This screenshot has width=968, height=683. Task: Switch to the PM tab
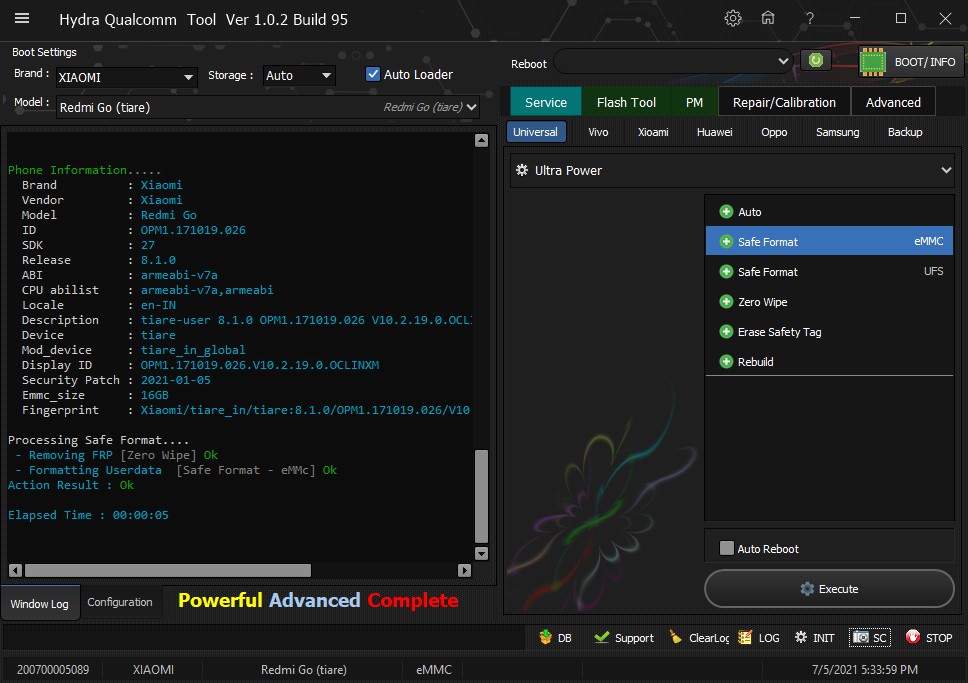(x=694, y=103)
